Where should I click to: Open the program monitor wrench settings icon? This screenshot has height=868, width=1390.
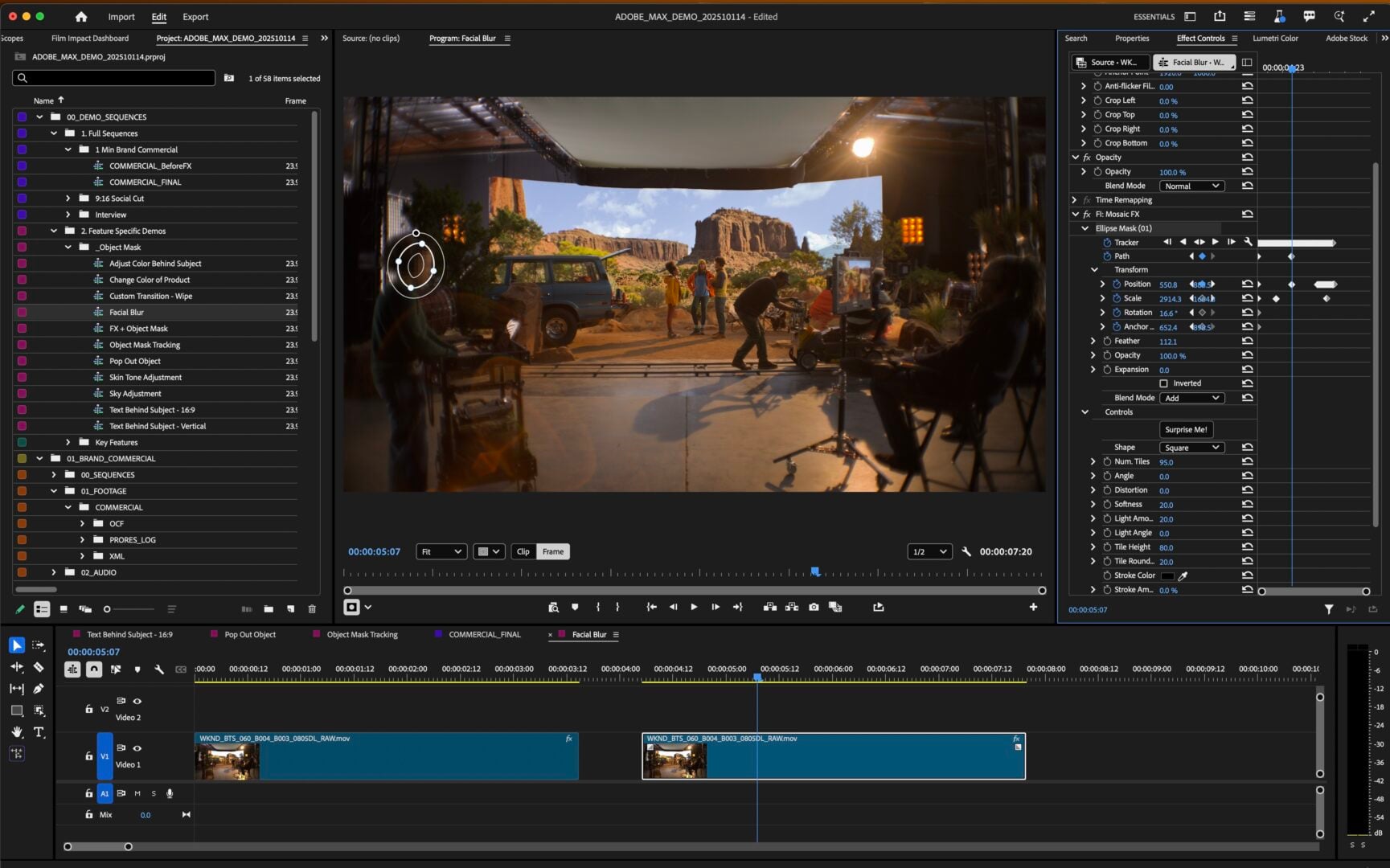pos(967,552)
